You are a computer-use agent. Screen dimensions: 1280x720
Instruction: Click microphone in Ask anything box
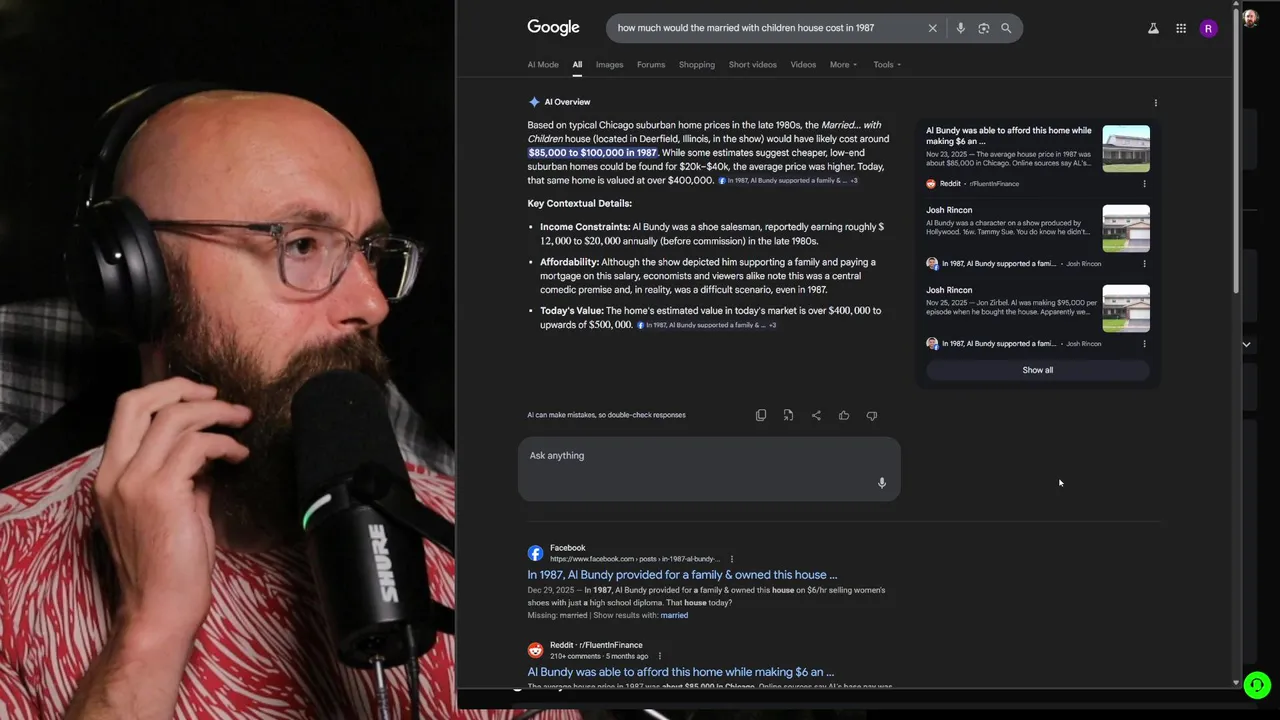(x=882, y=483)
